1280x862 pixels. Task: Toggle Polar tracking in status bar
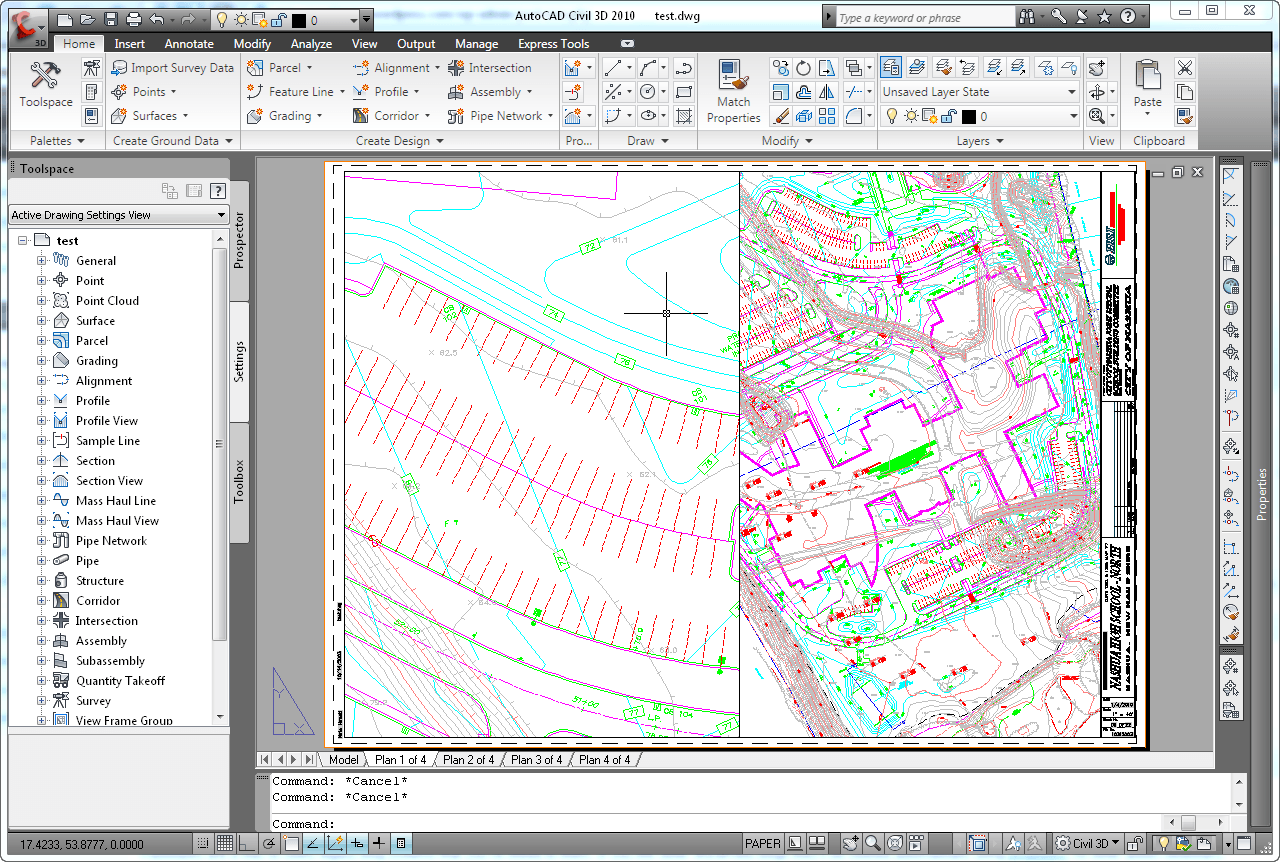tap(269, 843)
